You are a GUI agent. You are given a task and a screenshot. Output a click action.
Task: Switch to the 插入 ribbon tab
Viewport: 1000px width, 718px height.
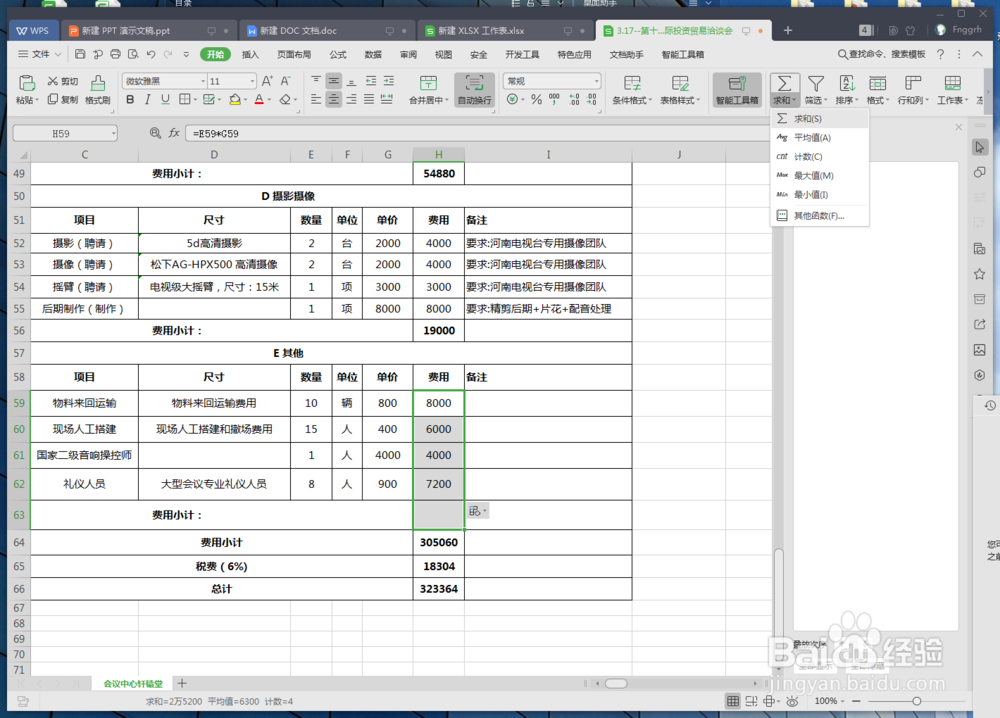(x=251, y=54)
